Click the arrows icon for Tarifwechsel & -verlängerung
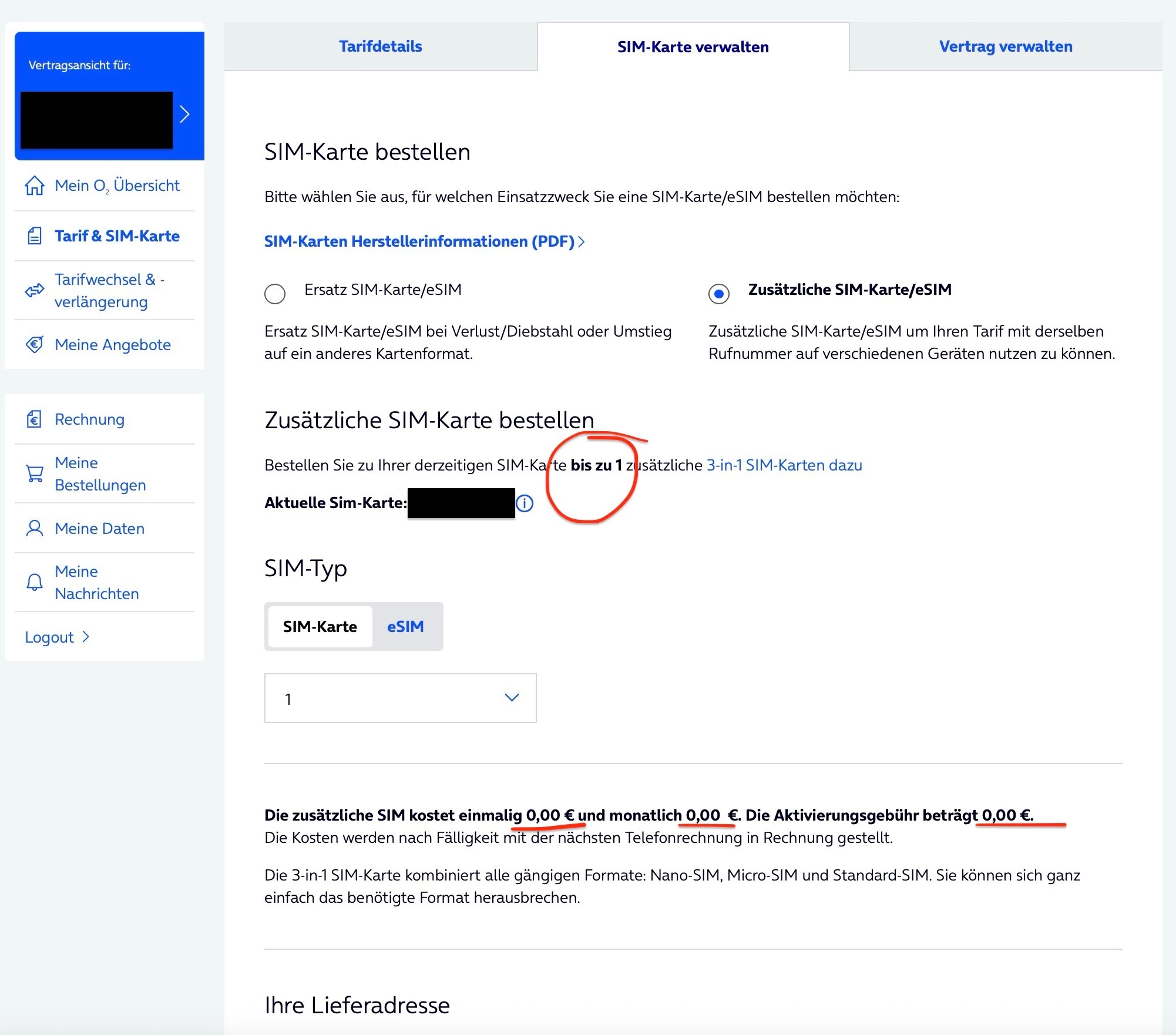Viewport: 1176px width, 1035px height. coord(35,290)
